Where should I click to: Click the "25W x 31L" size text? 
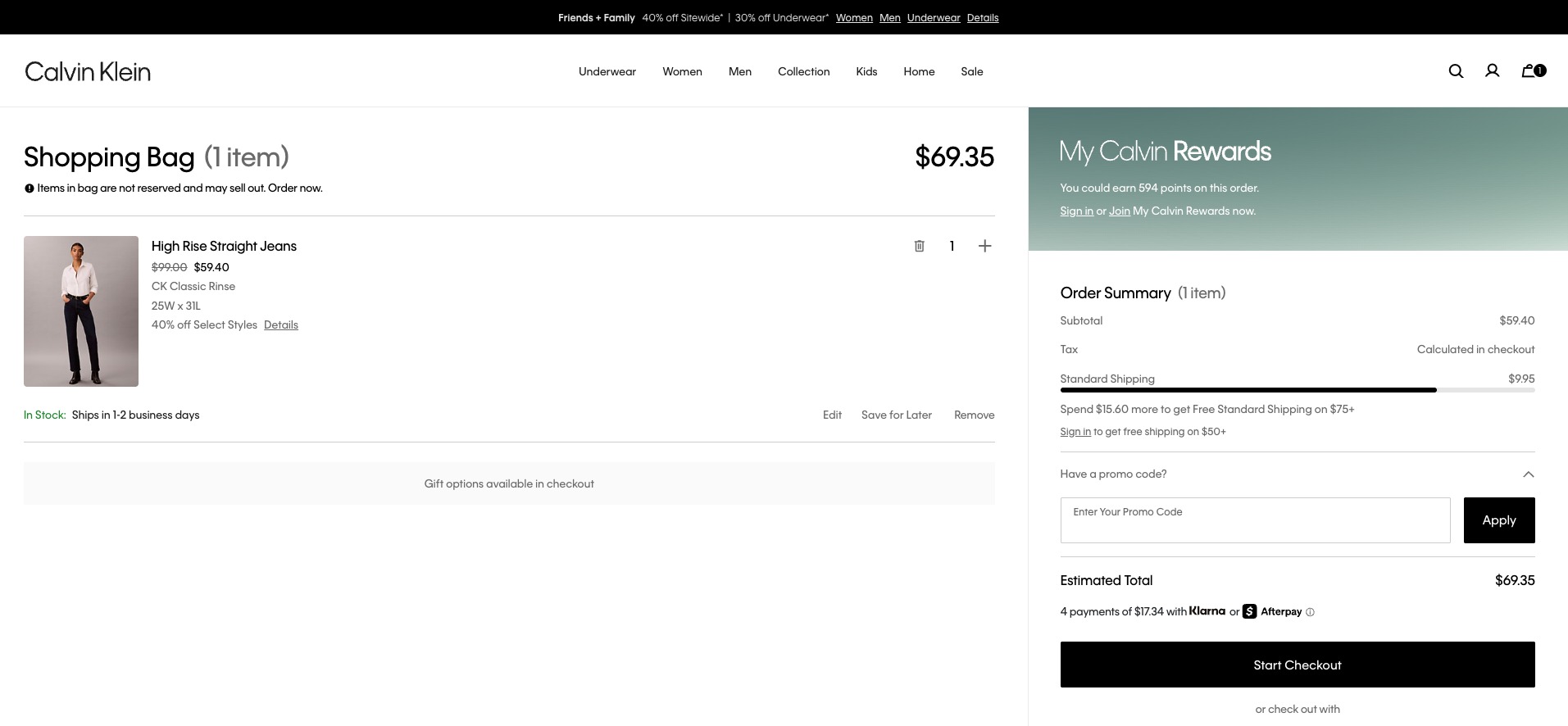(x=175, y=306)
